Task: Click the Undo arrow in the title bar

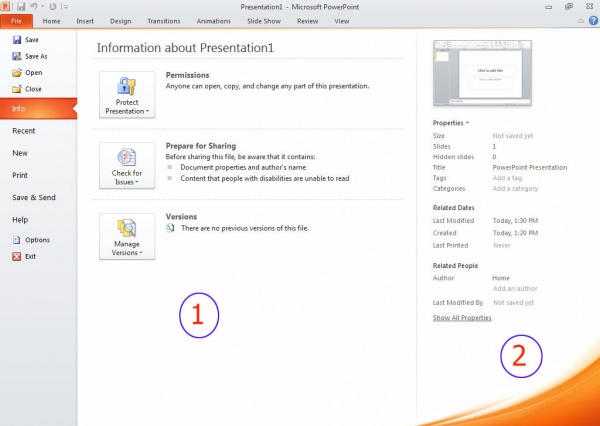Action: [34, 7]
